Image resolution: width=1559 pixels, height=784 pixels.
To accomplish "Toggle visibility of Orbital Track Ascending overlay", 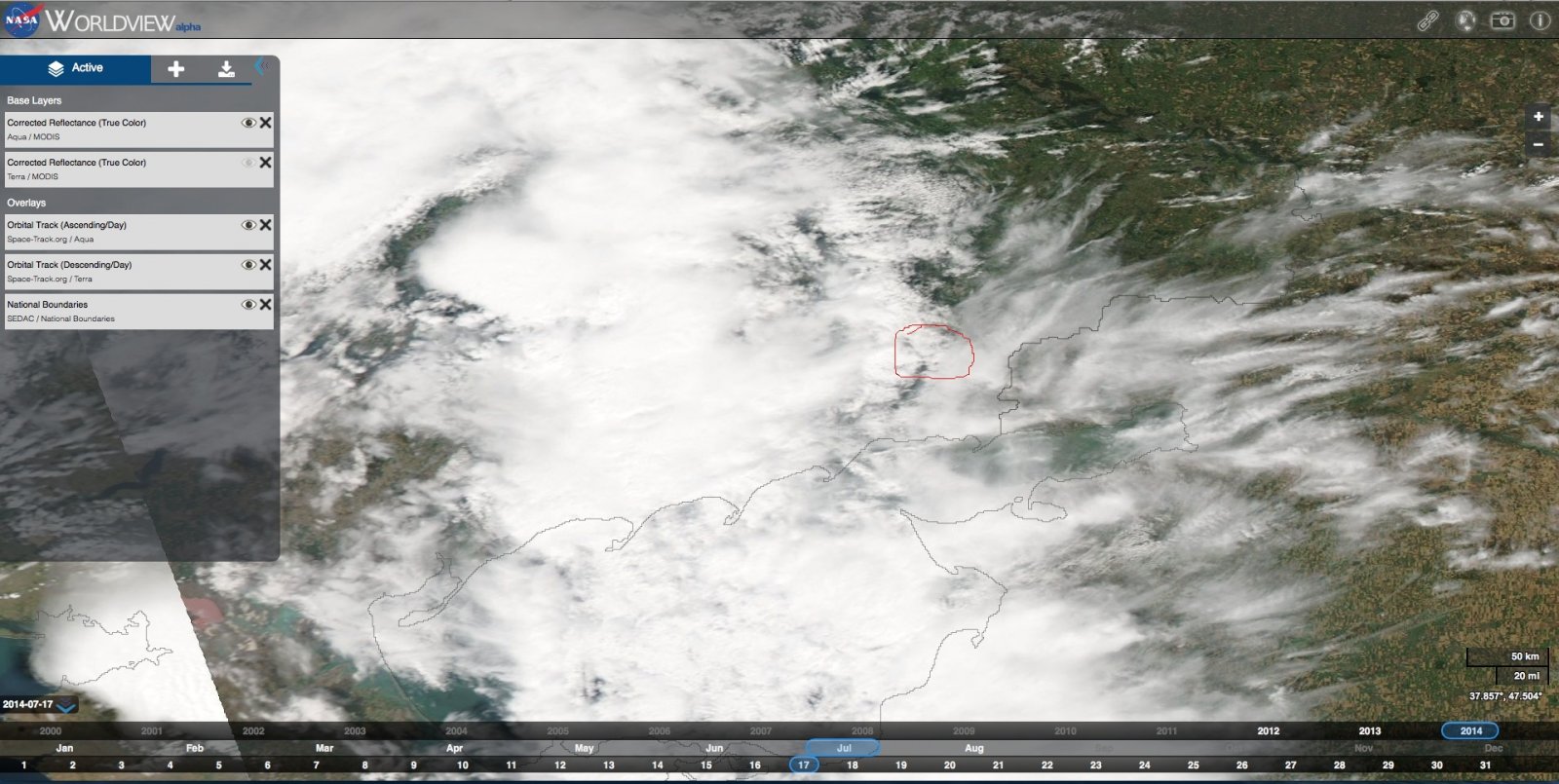I will 248,225.
